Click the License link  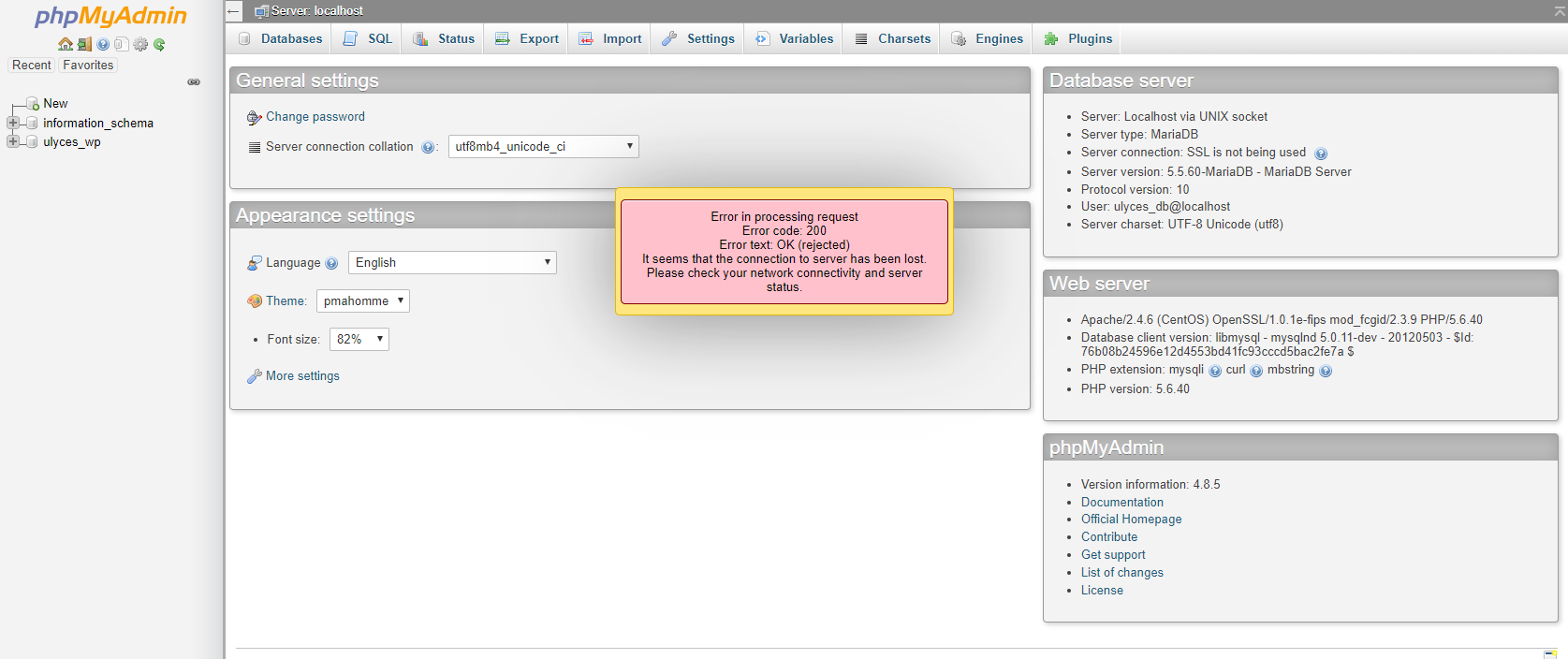(x=1102, y=591)
